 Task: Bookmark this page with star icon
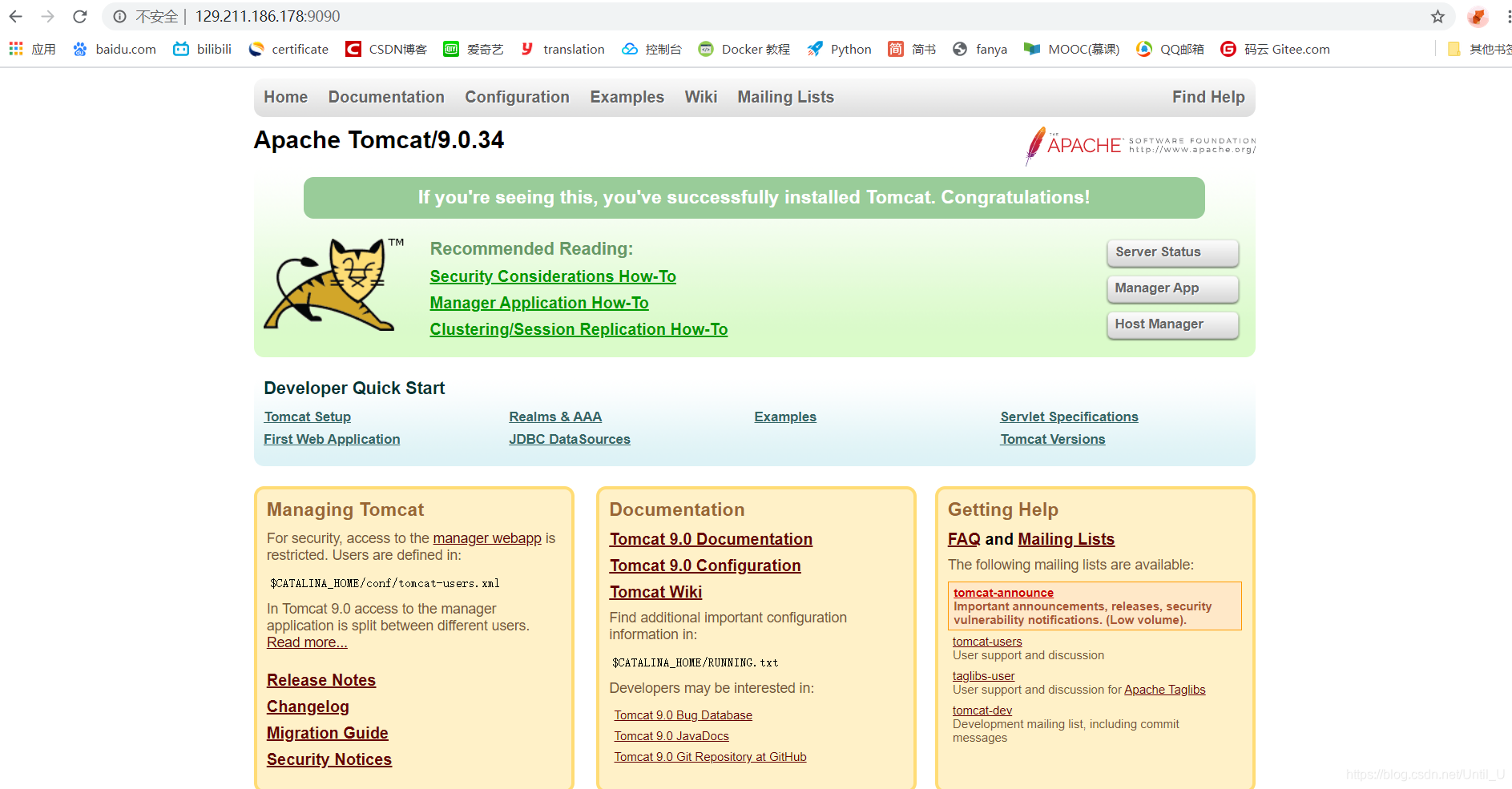tap(1437, 16)
